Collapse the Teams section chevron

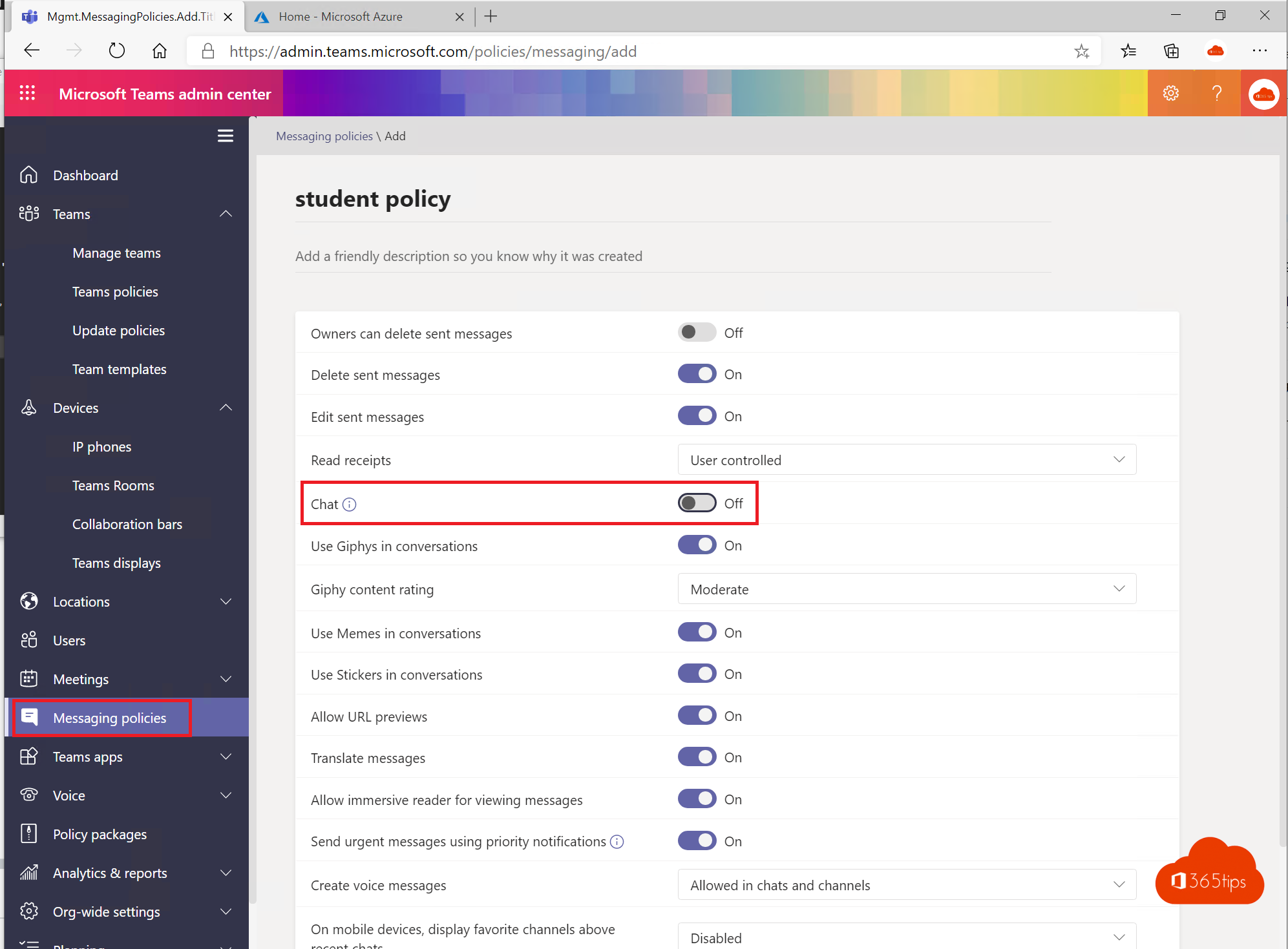226,213
